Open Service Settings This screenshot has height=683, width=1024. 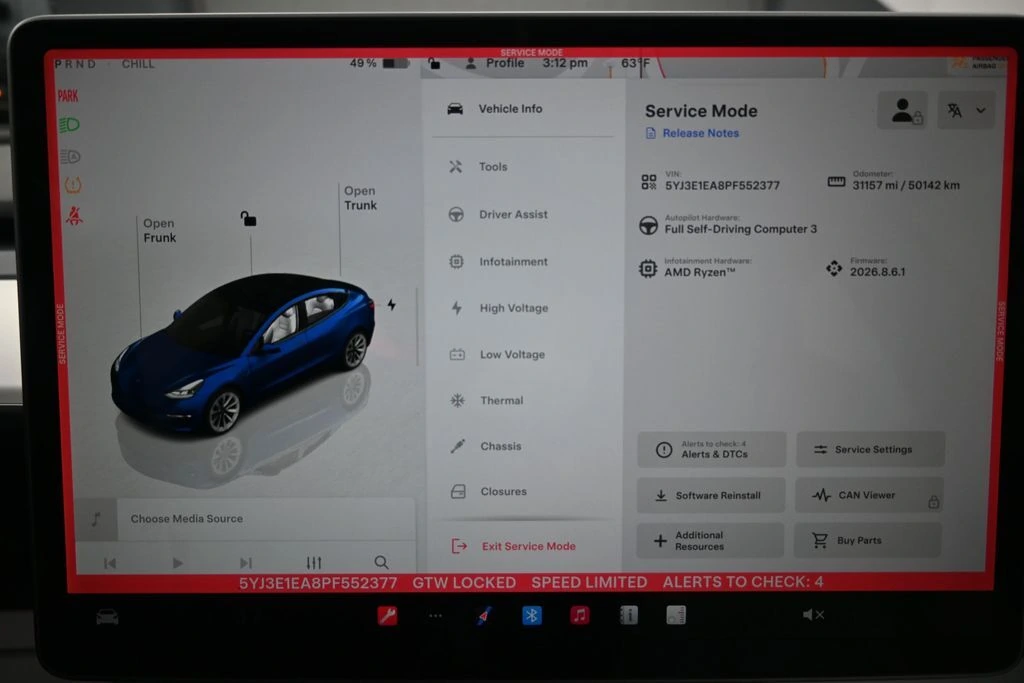click(x=870, y=449)
